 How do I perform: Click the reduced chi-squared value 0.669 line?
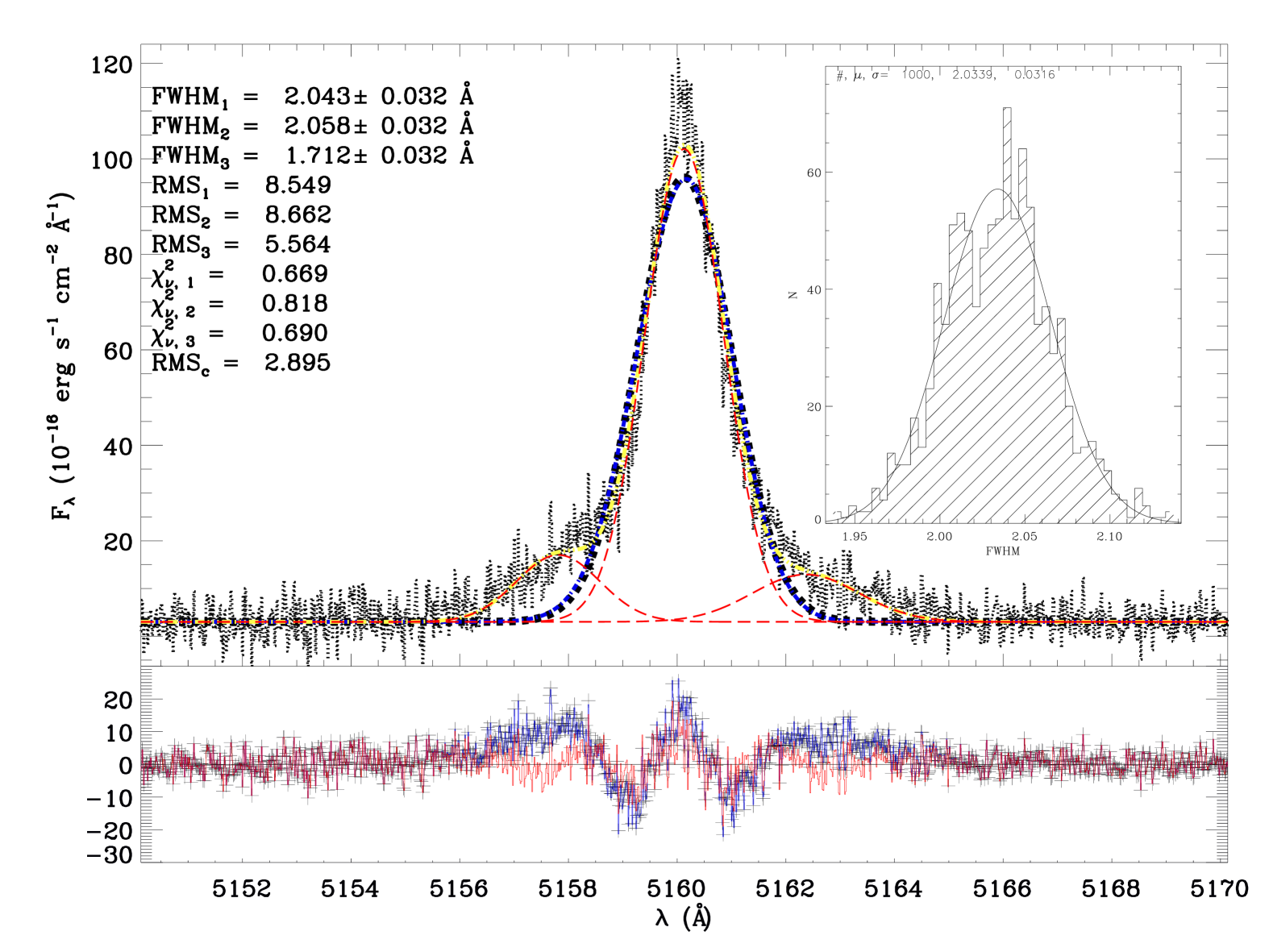[x=239, y=275]
